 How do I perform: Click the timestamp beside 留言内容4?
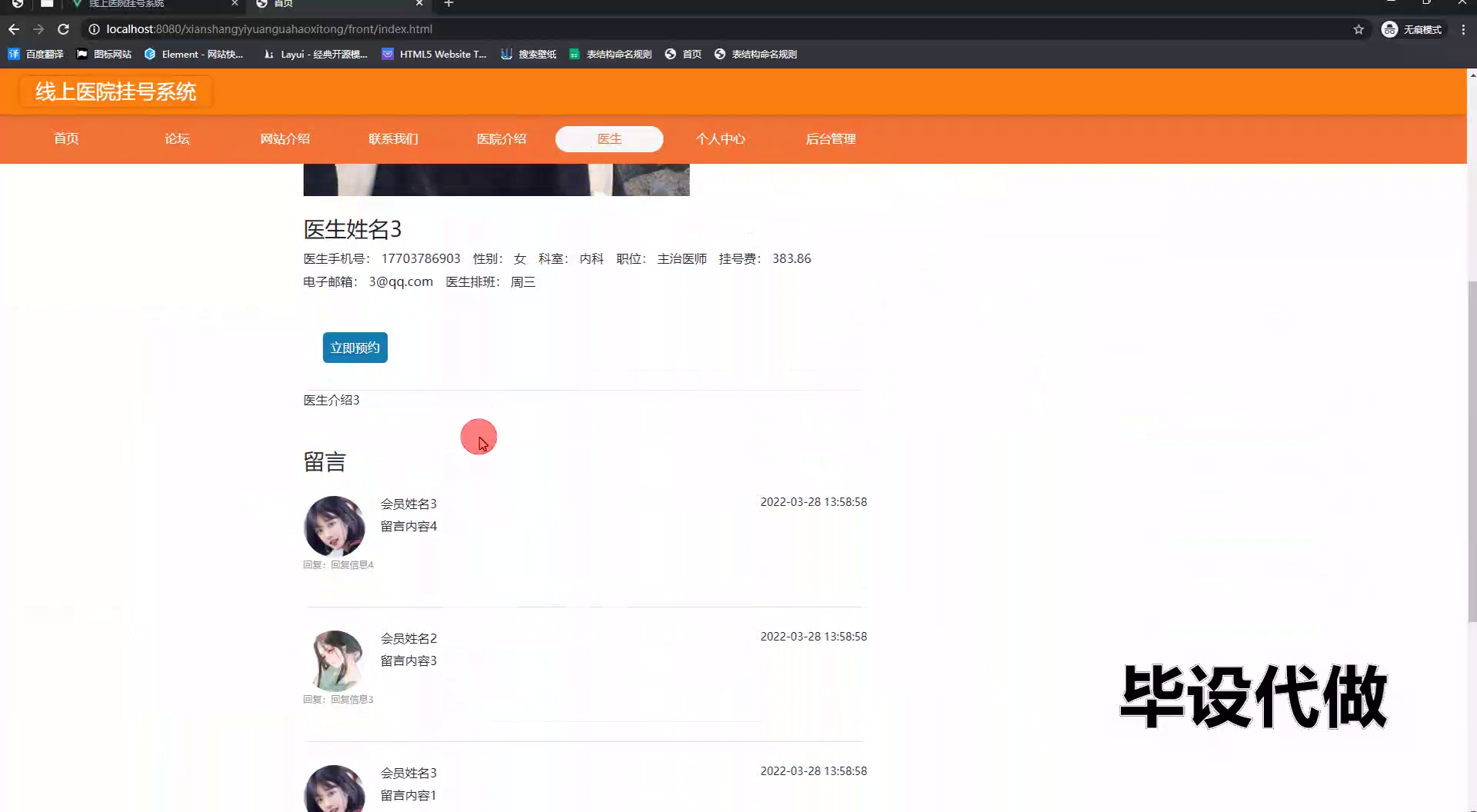pos(814,502)
